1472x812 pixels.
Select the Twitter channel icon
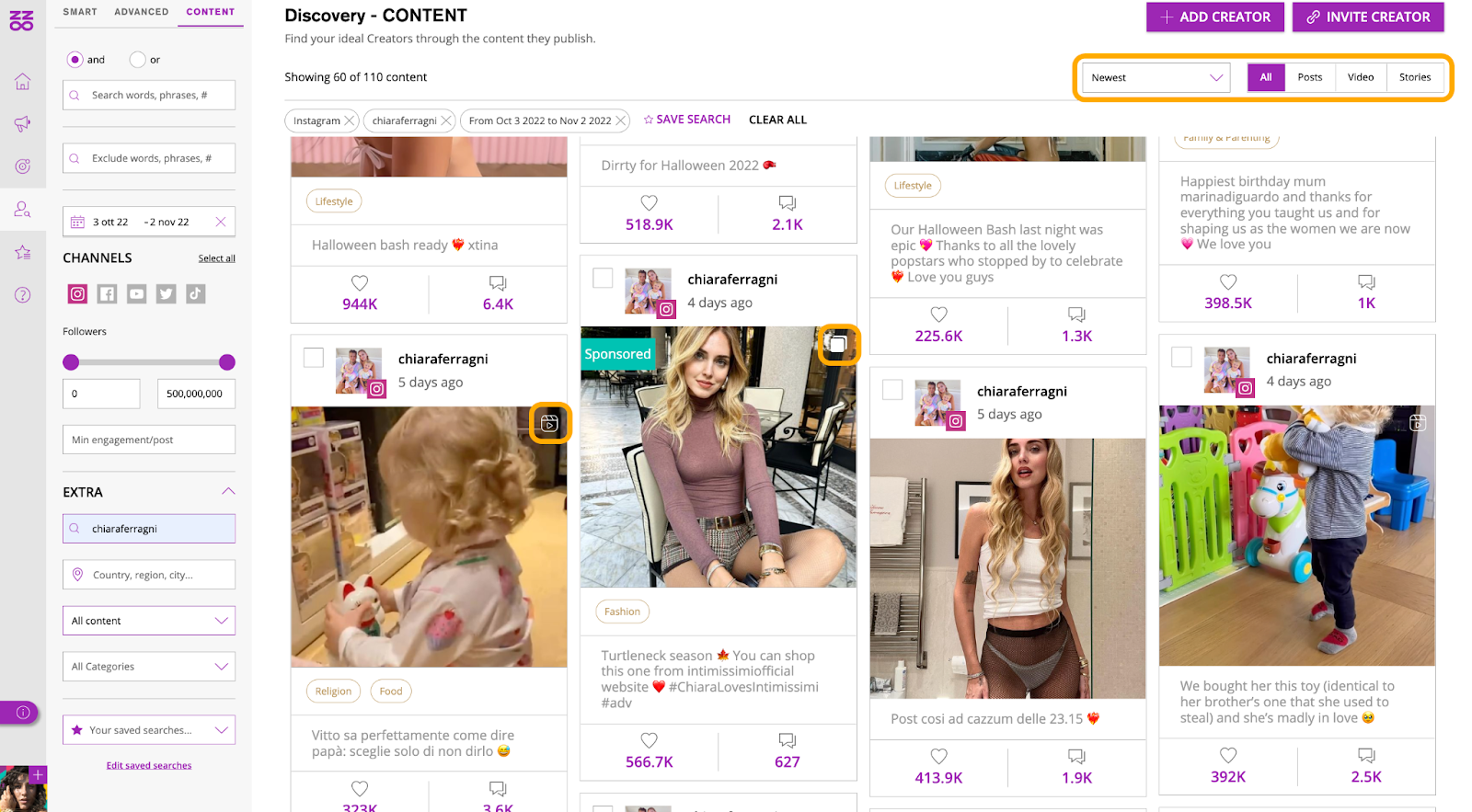click(167, 294)
